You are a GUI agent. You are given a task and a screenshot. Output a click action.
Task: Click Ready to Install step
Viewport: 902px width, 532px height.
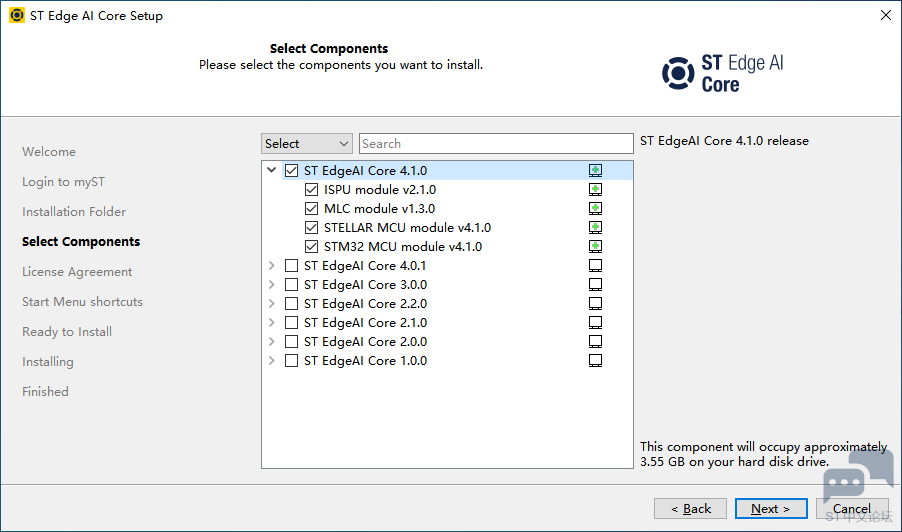[67, 332]
